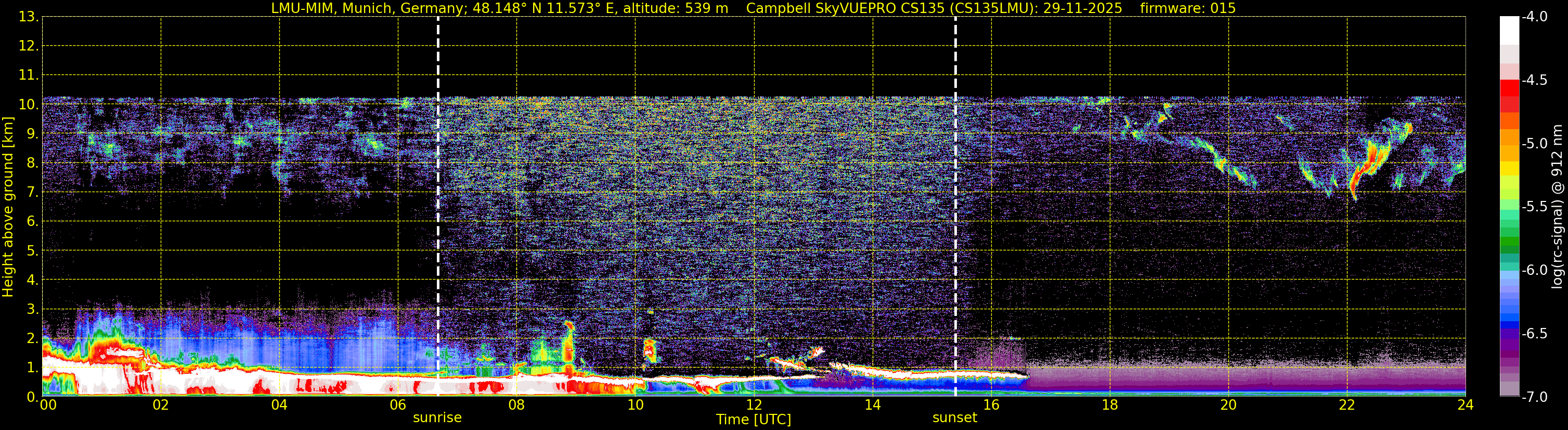Click the height axis tick "6."
Viewport: 1568px width, 430px height.
[32, 222]
